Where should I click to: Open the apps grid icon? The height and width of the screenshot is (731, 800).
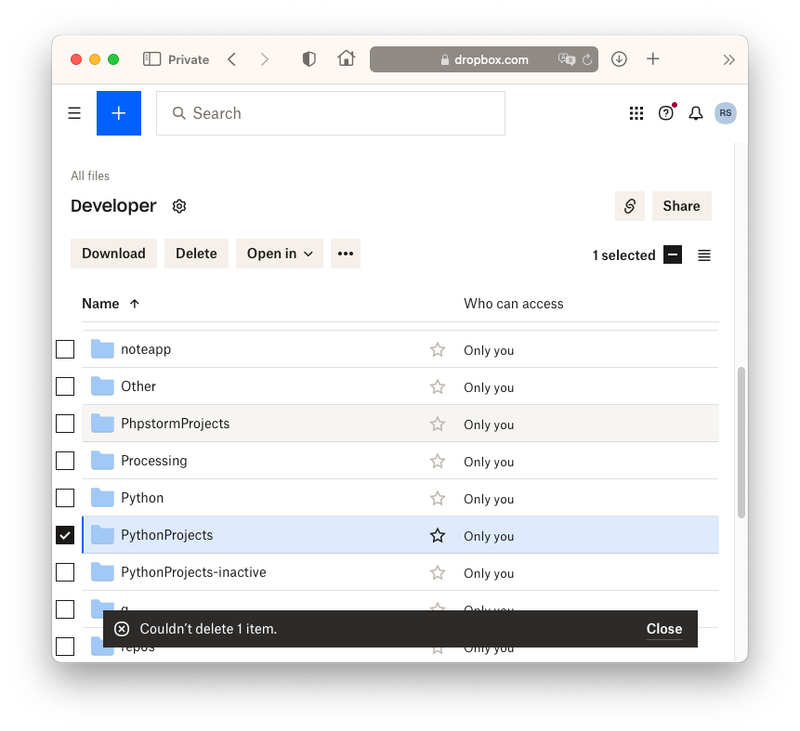[636, 113]
